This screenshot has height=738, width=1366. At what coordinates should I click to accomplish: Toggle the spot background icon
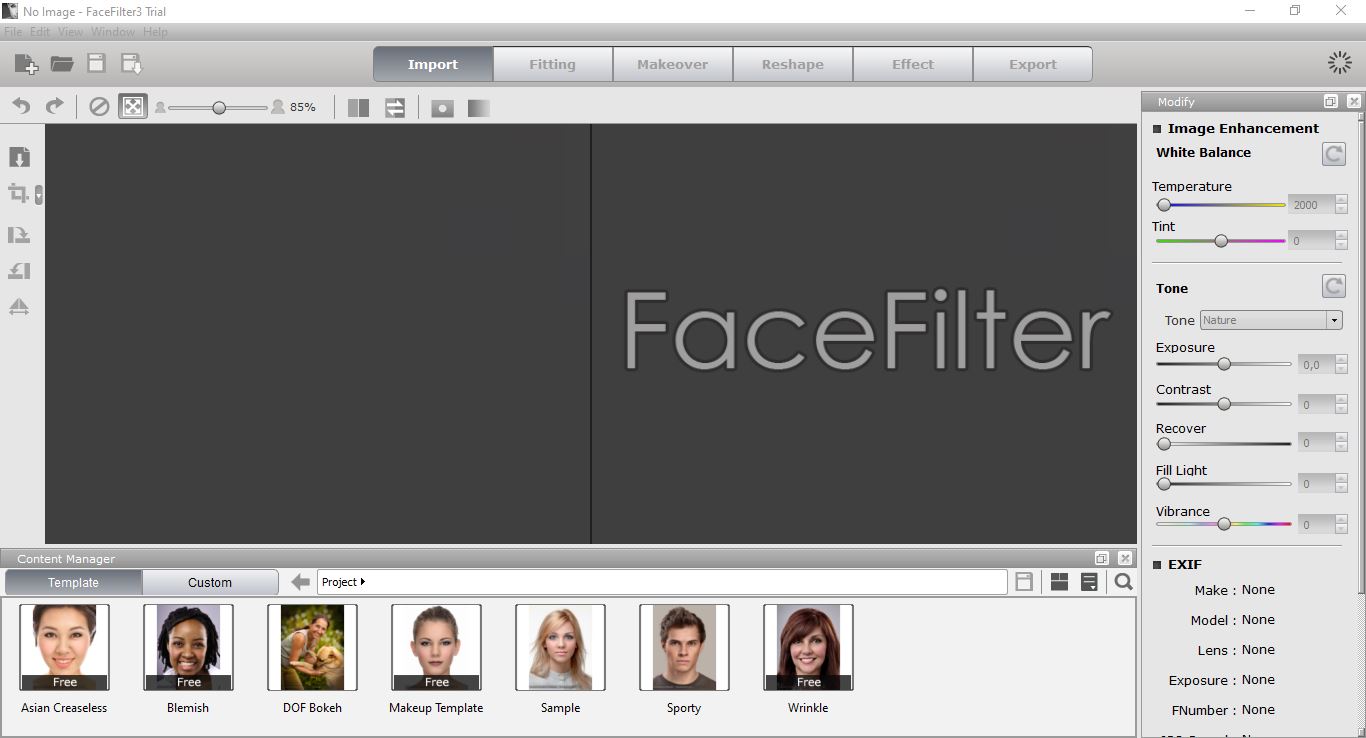[x=442, y=107]
